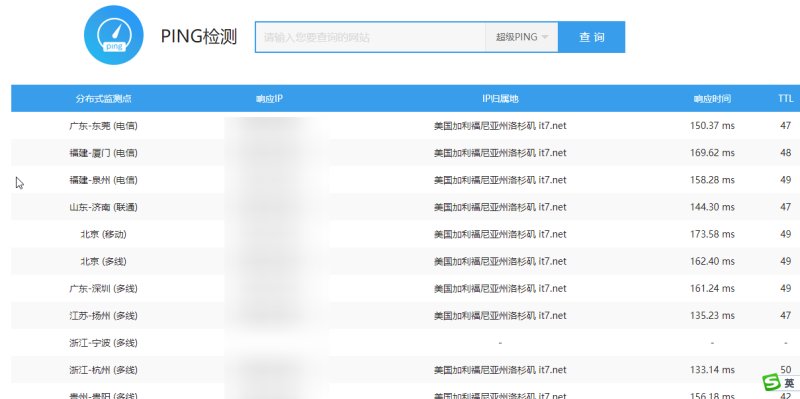800x399 pixels.
Task: Click the 135.23 ms response time
Action: click(x=712, y=315)
